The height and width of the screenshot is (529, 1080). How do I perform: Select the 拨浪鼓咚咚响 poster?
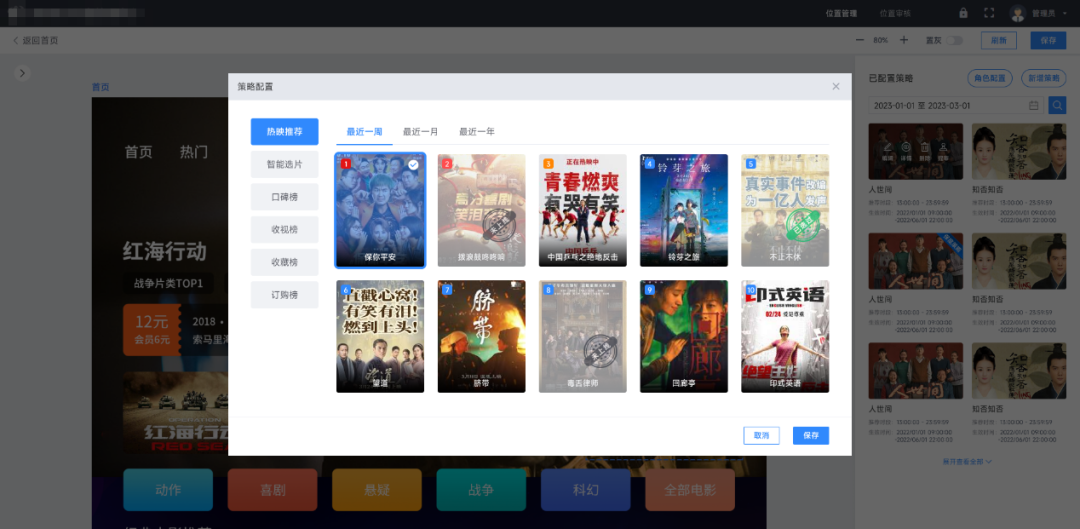point(481,210)
